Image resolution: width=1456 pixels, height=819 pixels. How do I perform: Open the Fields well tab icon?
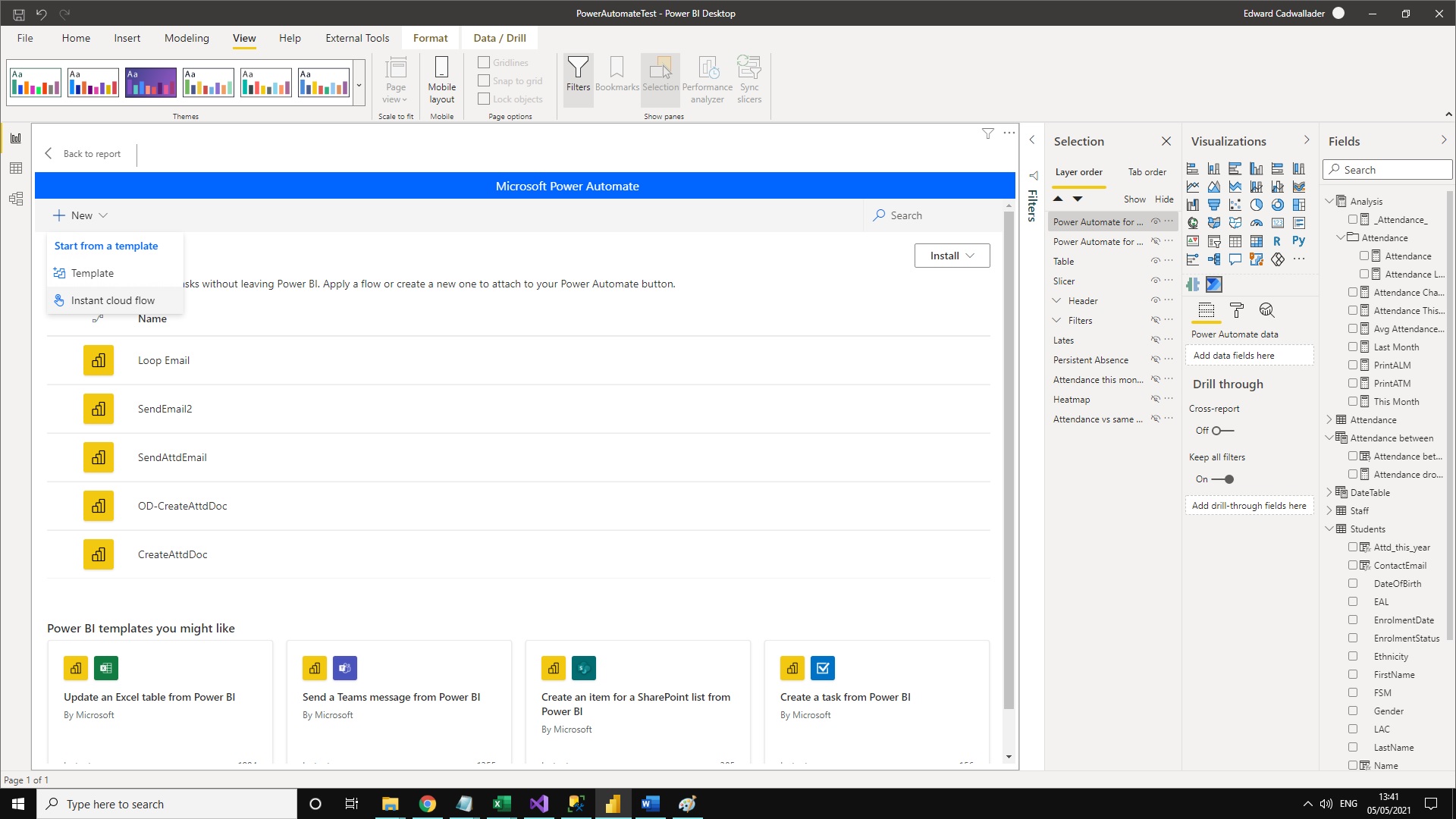[x=1207, y=310]
